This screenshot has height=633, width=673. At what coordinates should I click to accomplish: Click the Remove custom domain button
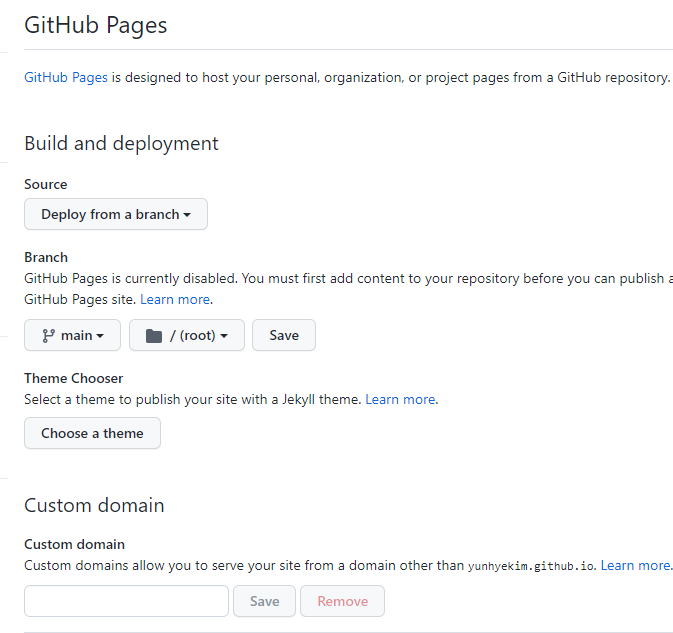(343, 601)
